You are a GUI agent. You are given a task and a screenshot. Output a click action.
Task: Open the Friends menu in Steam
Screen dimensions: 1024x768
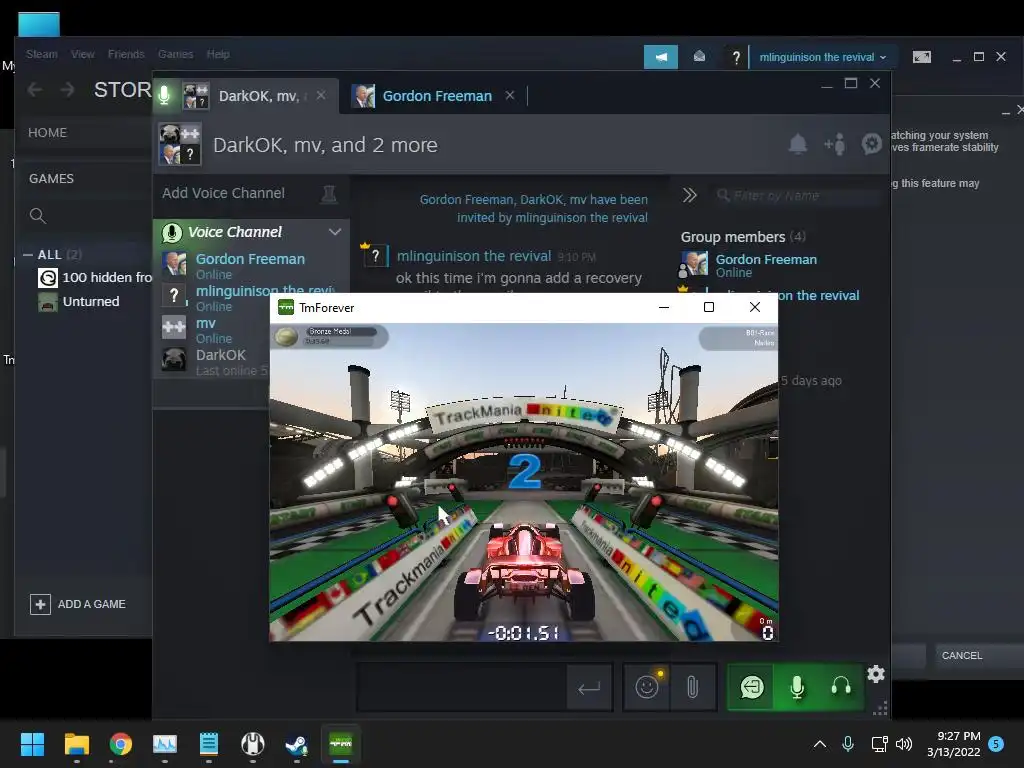click(126, 54)
